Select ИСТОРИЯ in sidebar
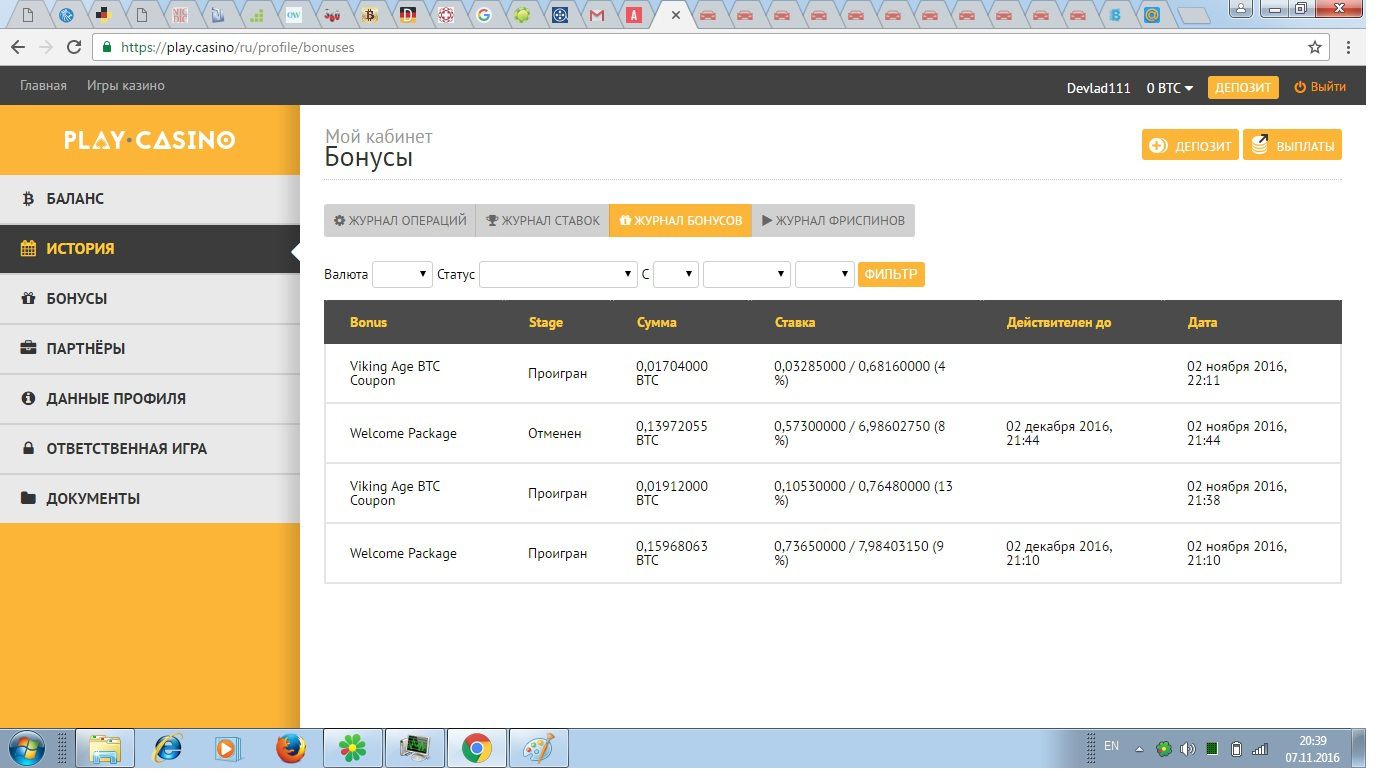 [x=150, y=249]
